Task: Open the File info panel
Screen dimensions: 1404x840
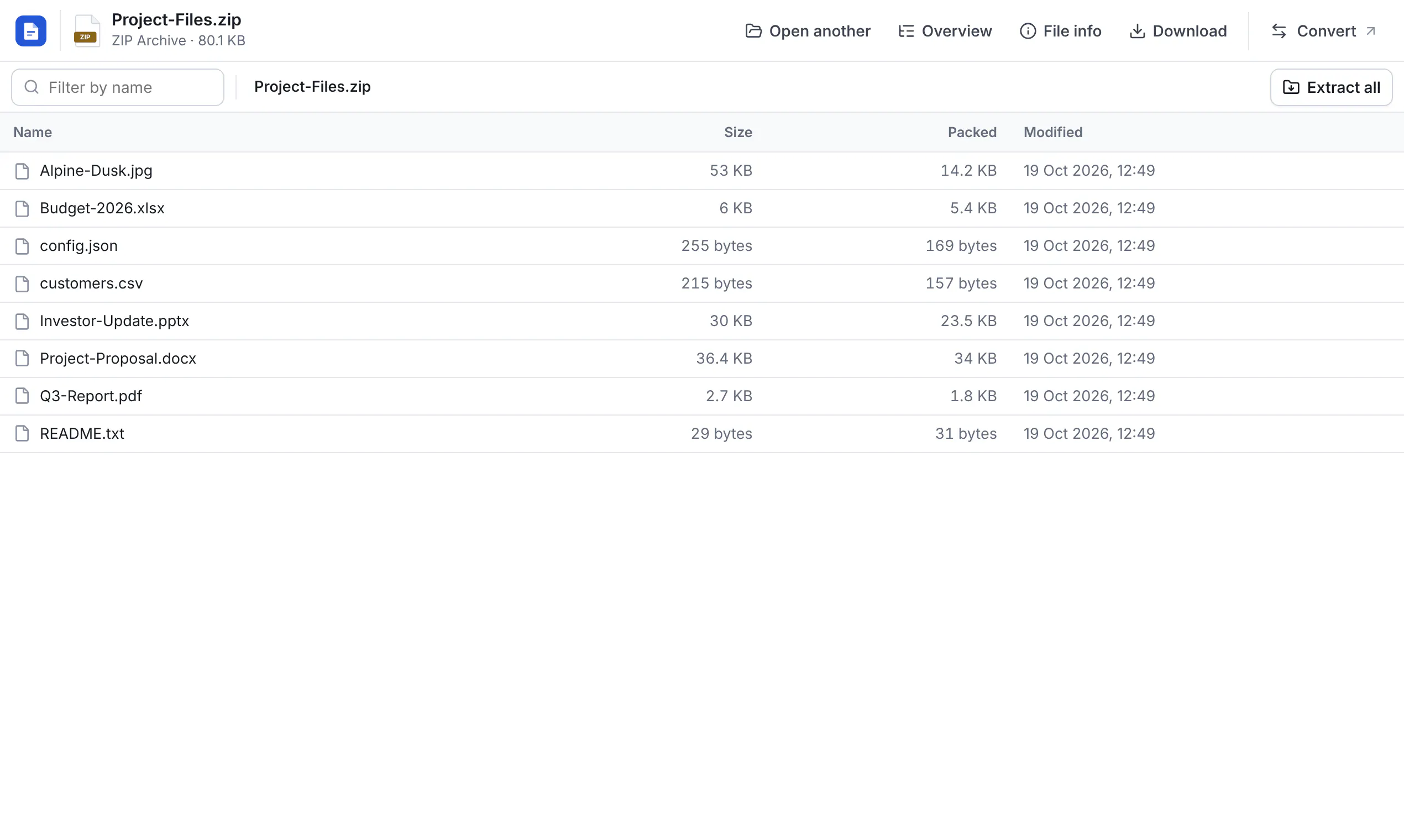Action: (x=1060, y=30)
